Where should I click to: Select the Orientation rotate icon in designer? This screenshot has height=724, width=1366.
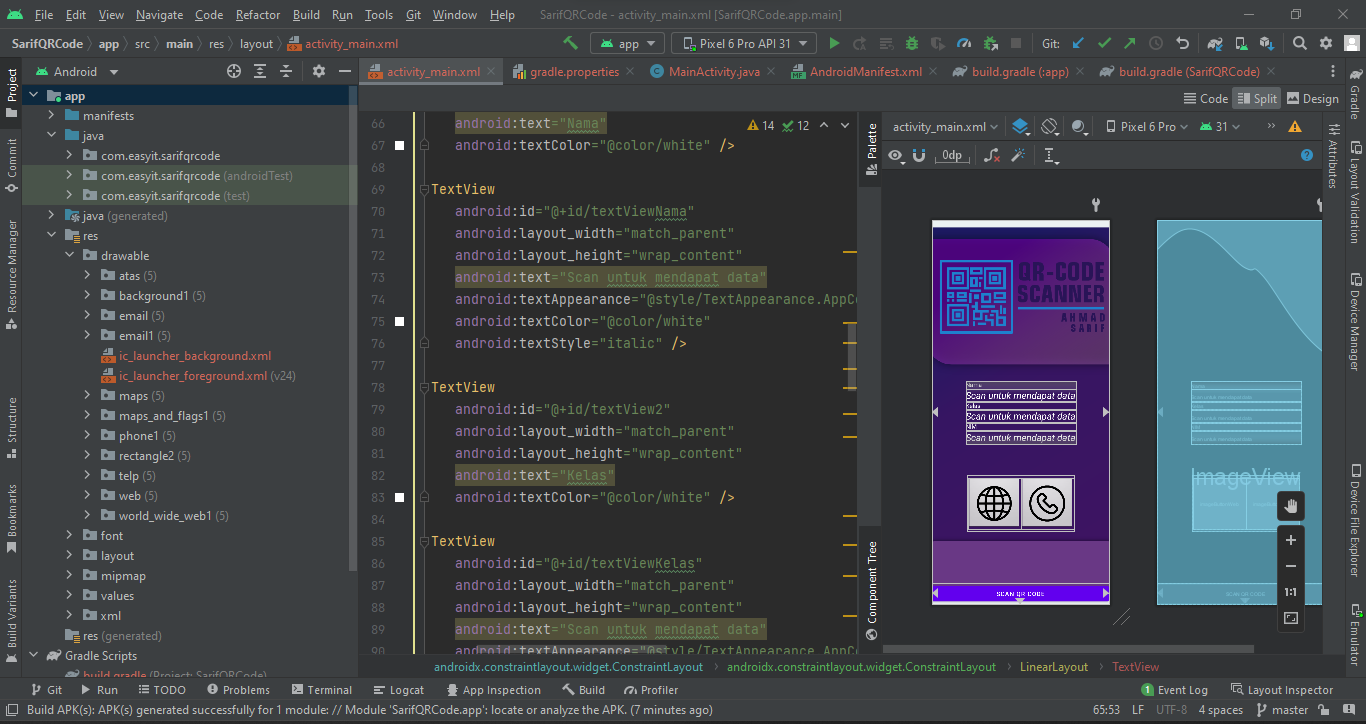1049,127
